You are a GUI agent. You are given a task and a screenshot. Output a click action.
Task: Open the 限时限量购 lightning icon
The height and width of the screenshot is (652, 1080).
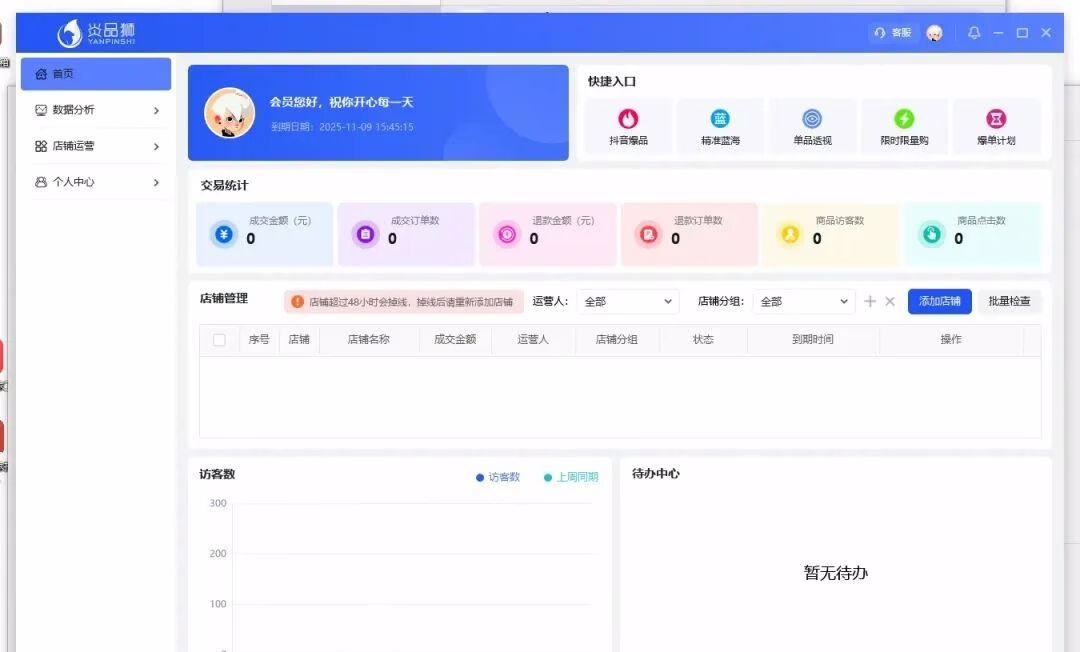click(904, 120)
